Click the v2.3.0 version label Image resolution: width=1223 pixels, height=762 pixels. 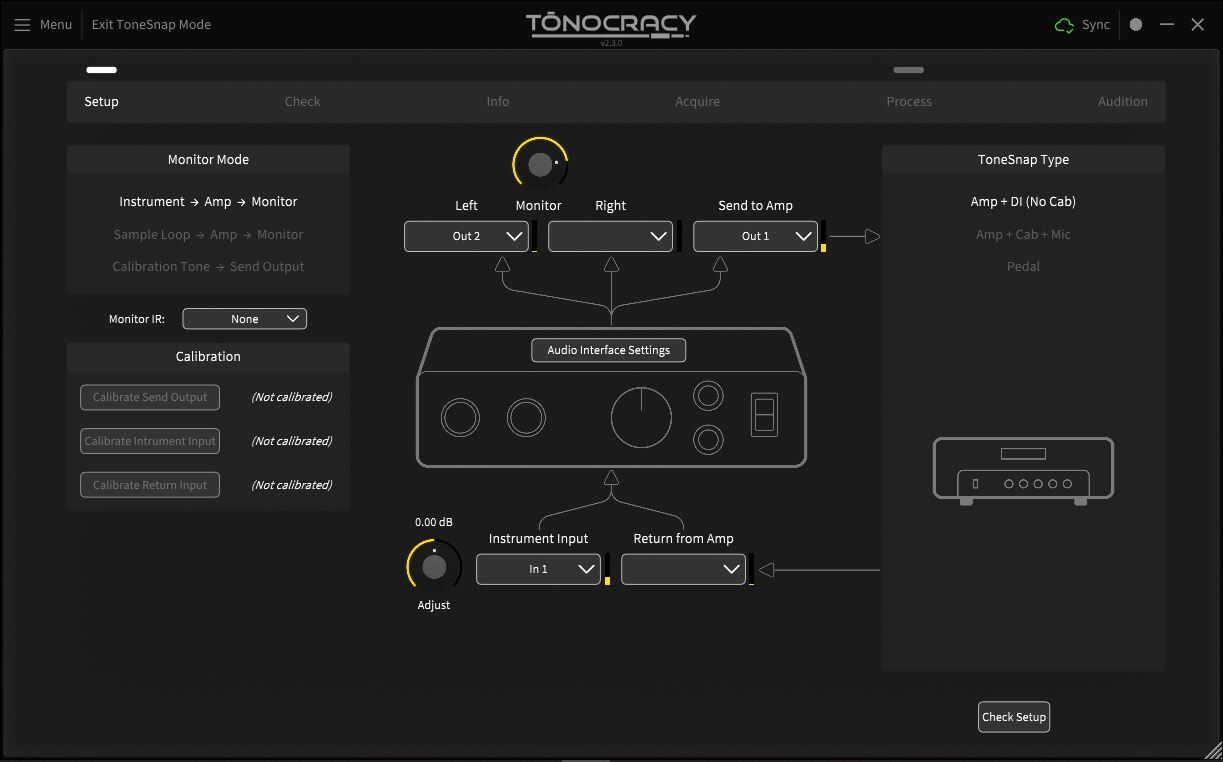pyautogui.click(x=611, y=44)
